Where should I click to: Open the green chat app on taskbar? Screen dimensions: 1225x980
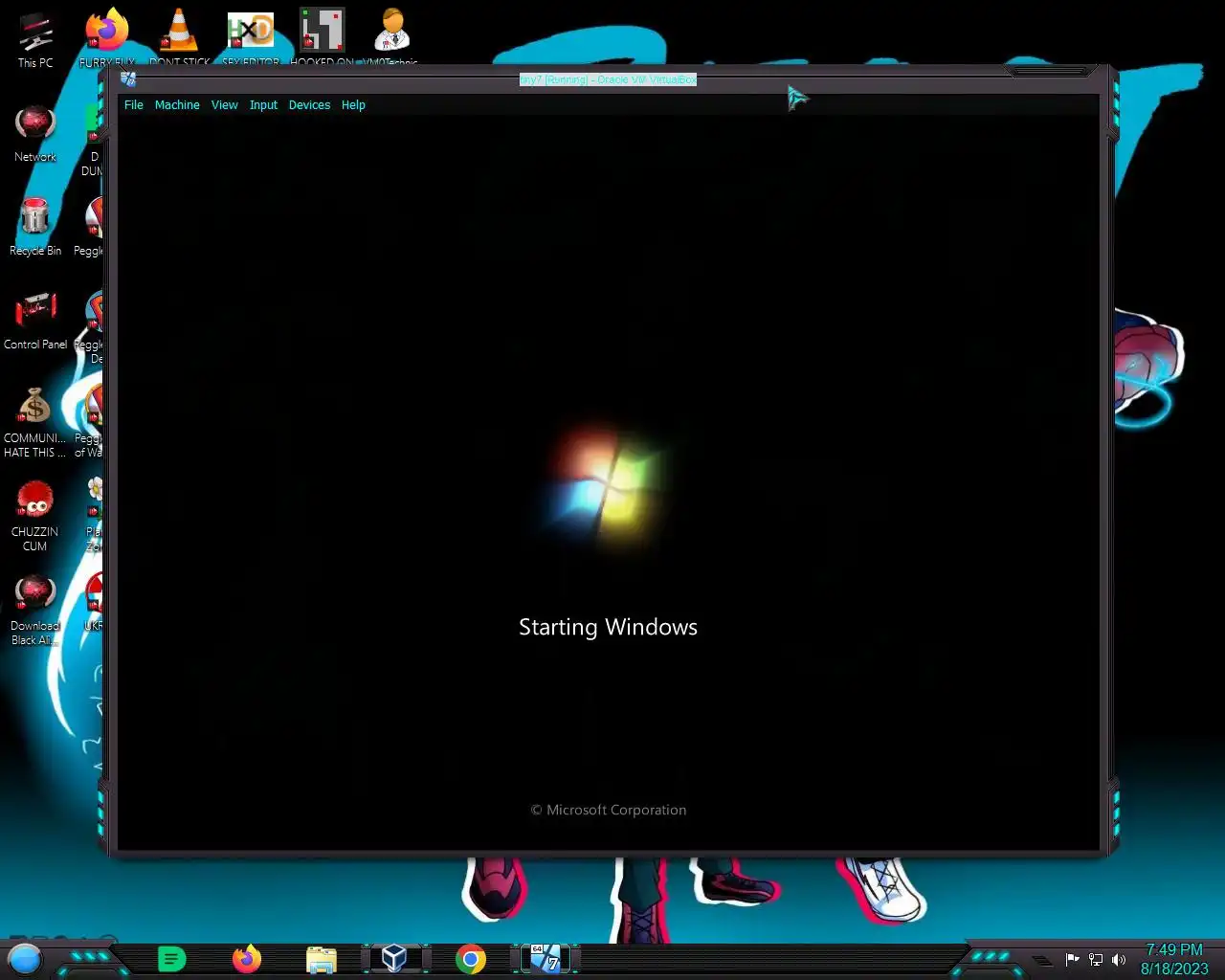171,958
